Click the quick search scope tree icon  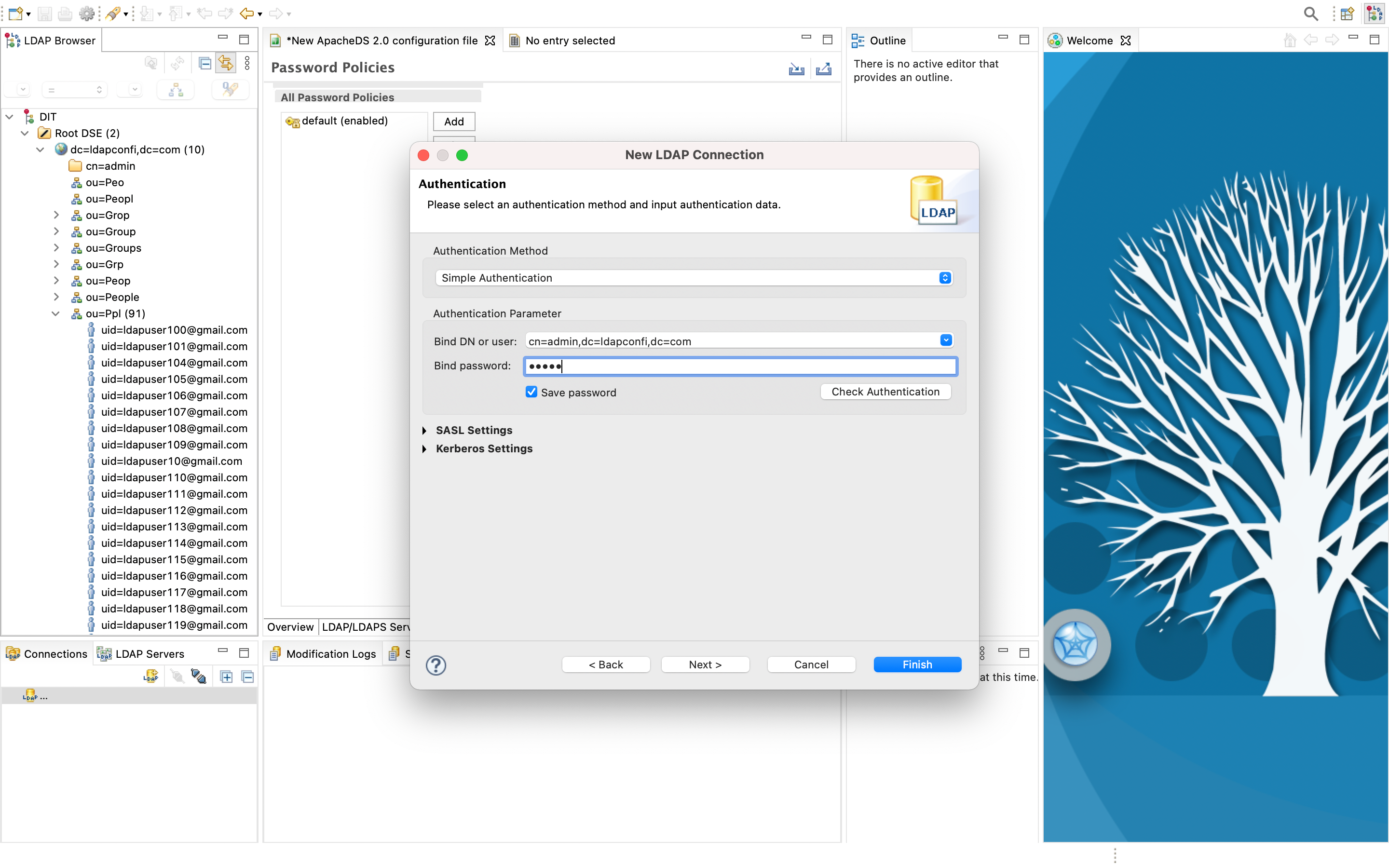(176, 90)
